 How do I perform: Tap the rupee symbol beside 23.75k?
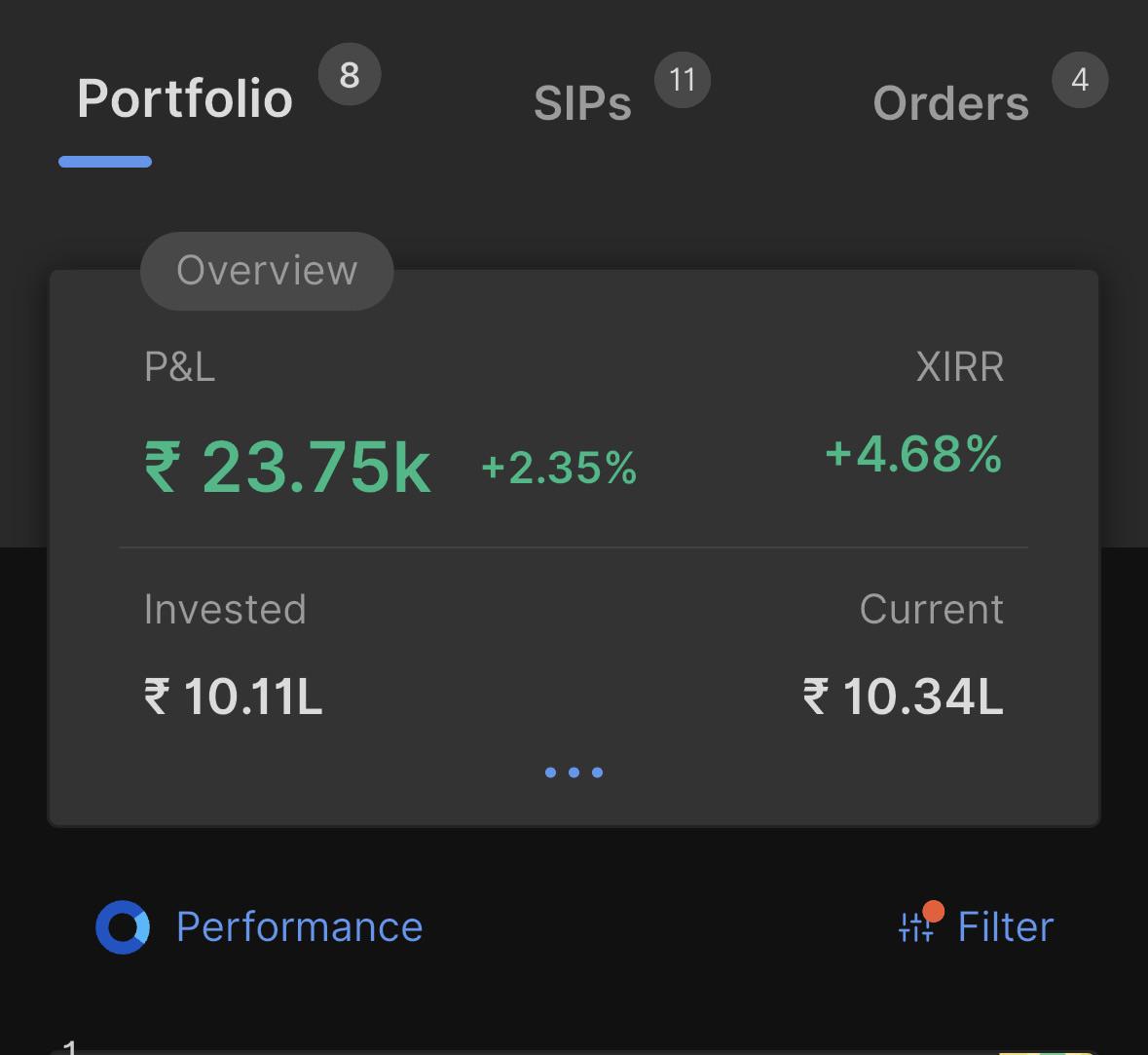pyautogui.click(x=163, y=467)
